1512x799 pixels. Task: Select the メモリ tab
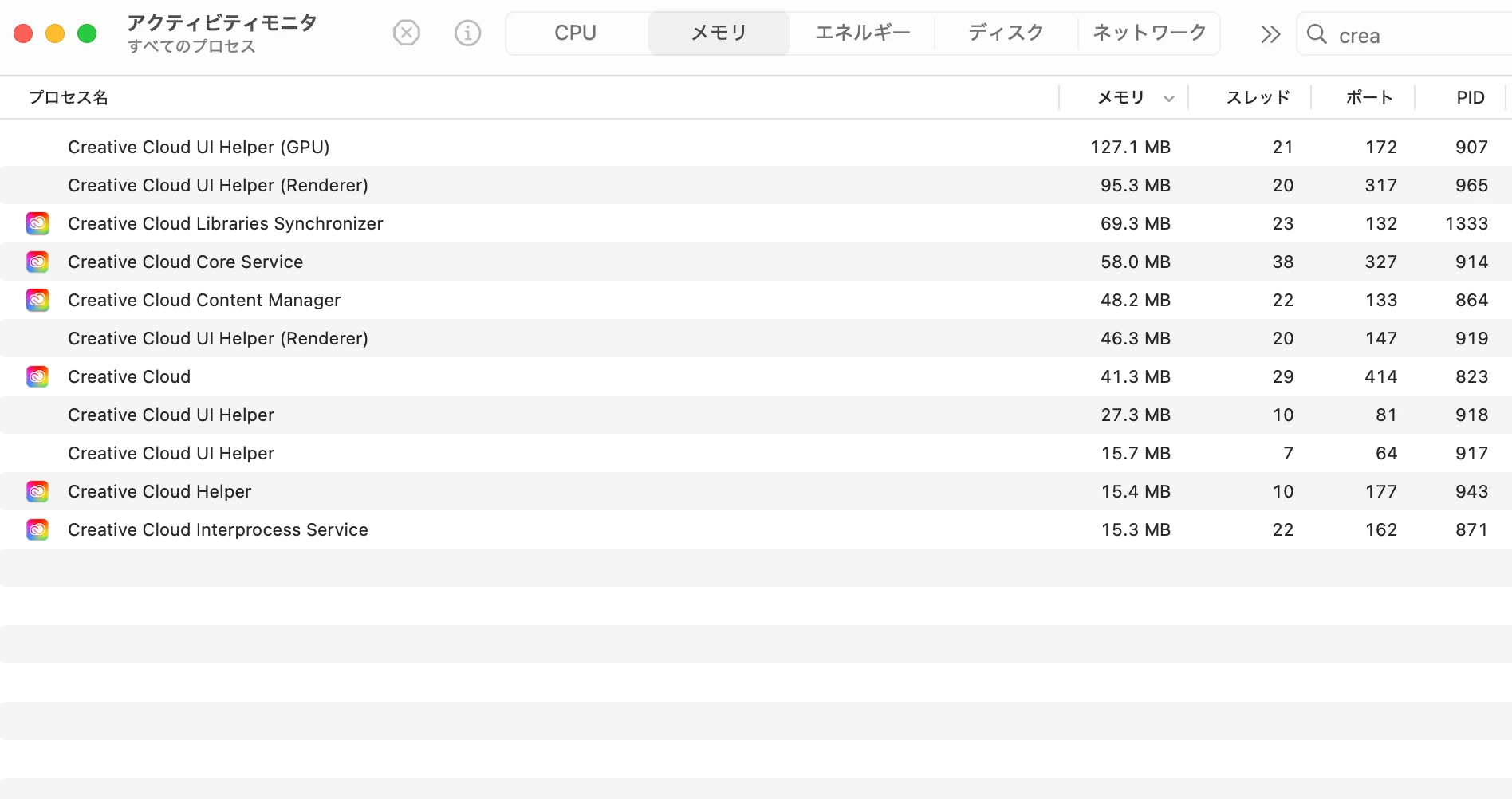[x=719, y=33]
